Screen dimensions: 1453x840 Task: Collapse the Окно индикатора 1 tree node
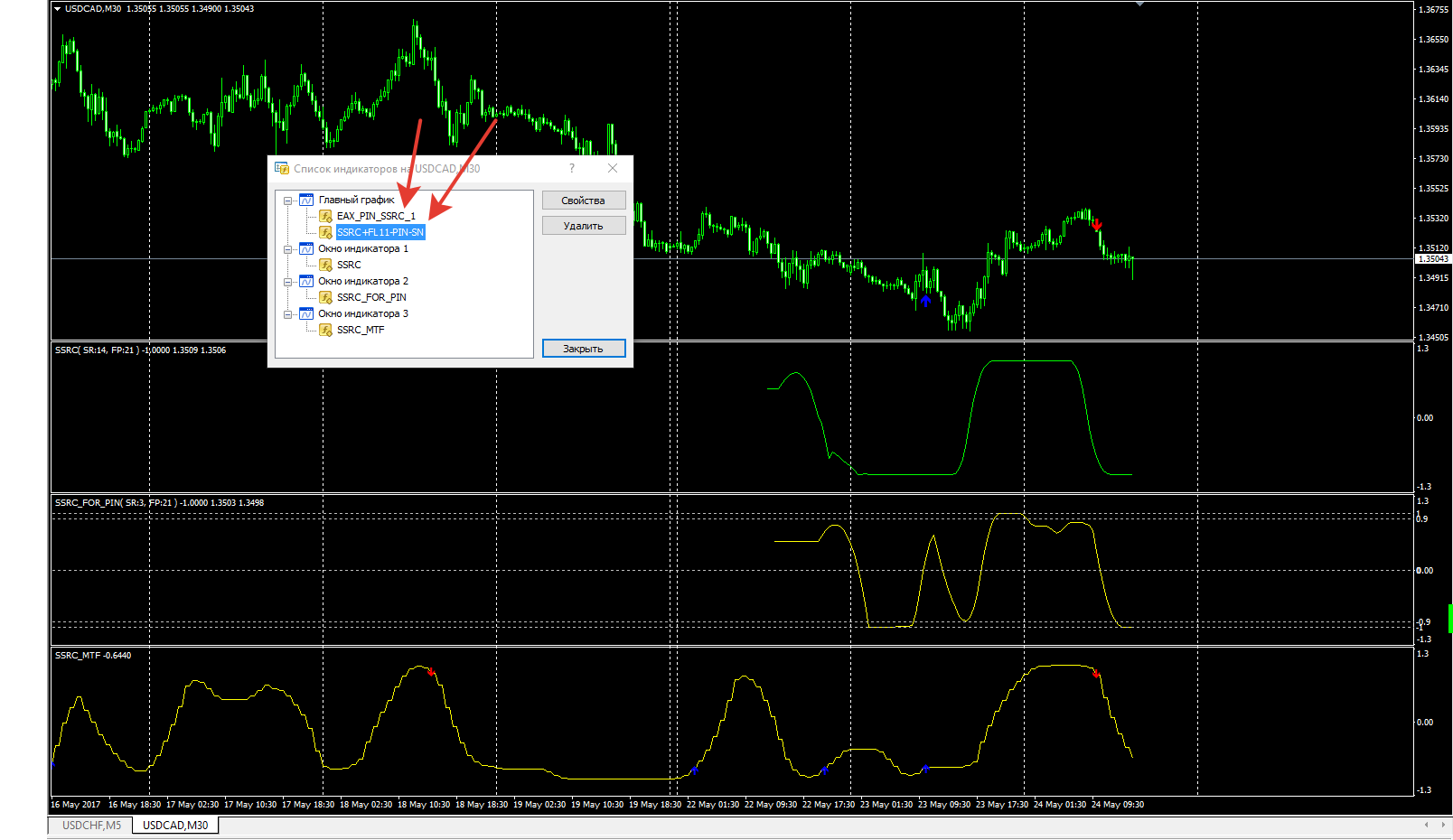[x=288, y=249]
